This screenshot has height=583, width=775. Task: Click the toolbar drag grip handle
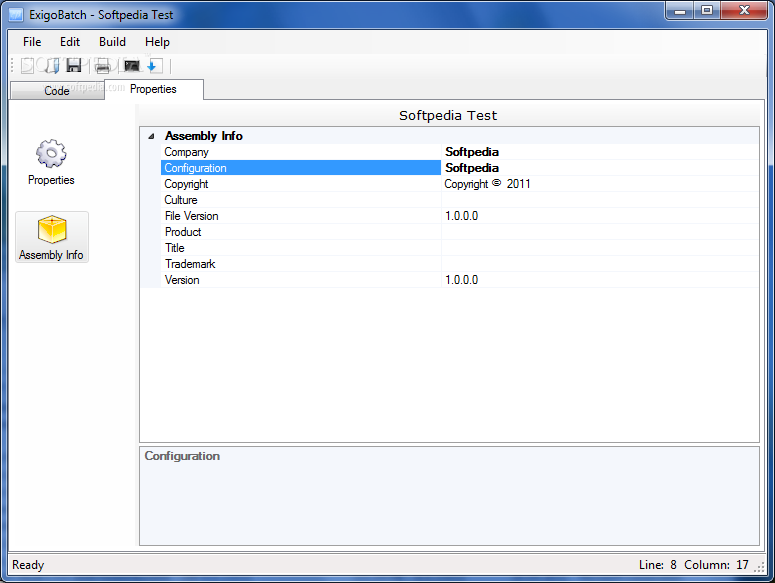point(13,65)
